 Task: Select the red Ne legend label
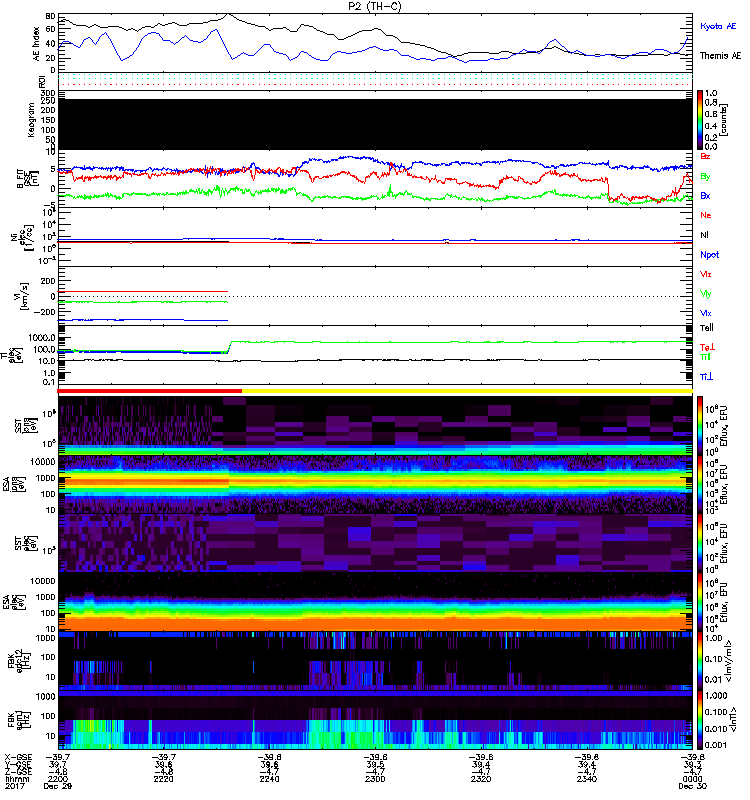706,215
